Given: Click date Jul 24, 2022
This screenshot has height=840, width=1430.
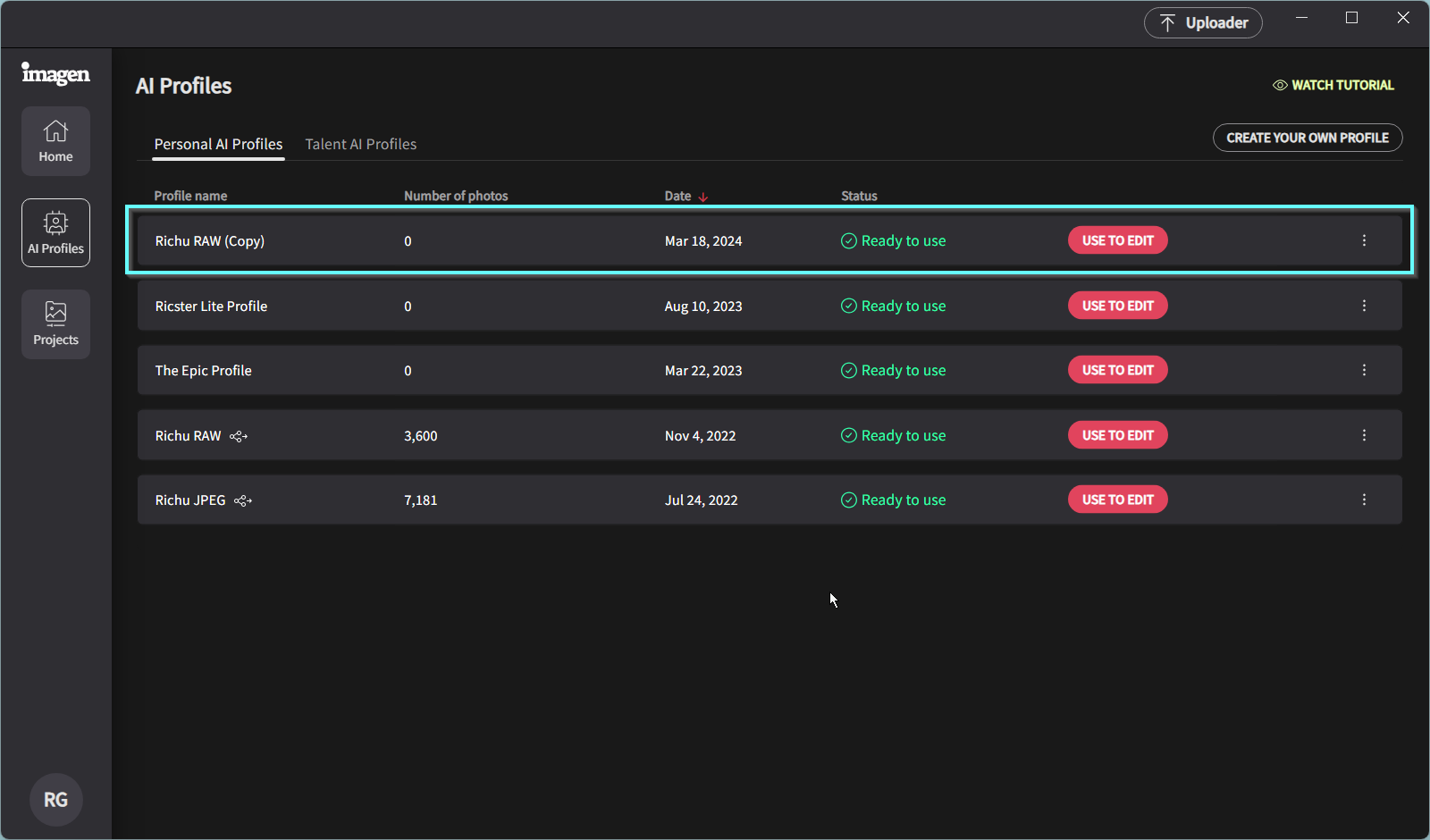Looking at the screenshot, I should tap(701, 500).
